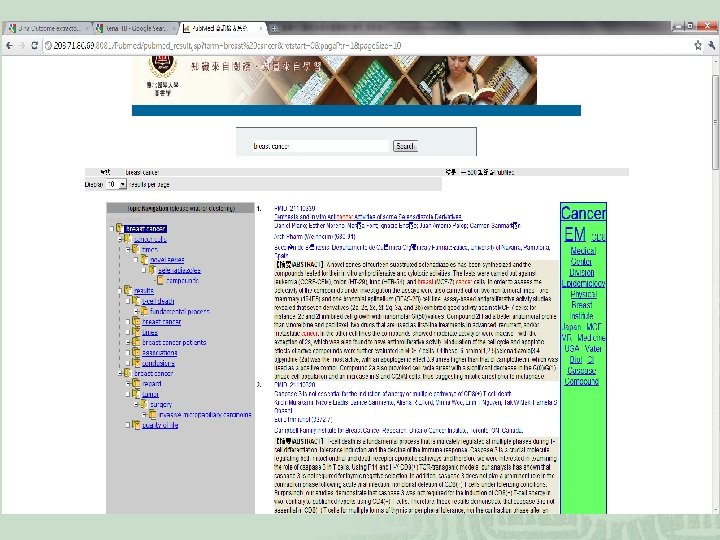The image size is (720, 540).
Task: Click 'Division' tag in green cloud
Action: pos(581,272)
